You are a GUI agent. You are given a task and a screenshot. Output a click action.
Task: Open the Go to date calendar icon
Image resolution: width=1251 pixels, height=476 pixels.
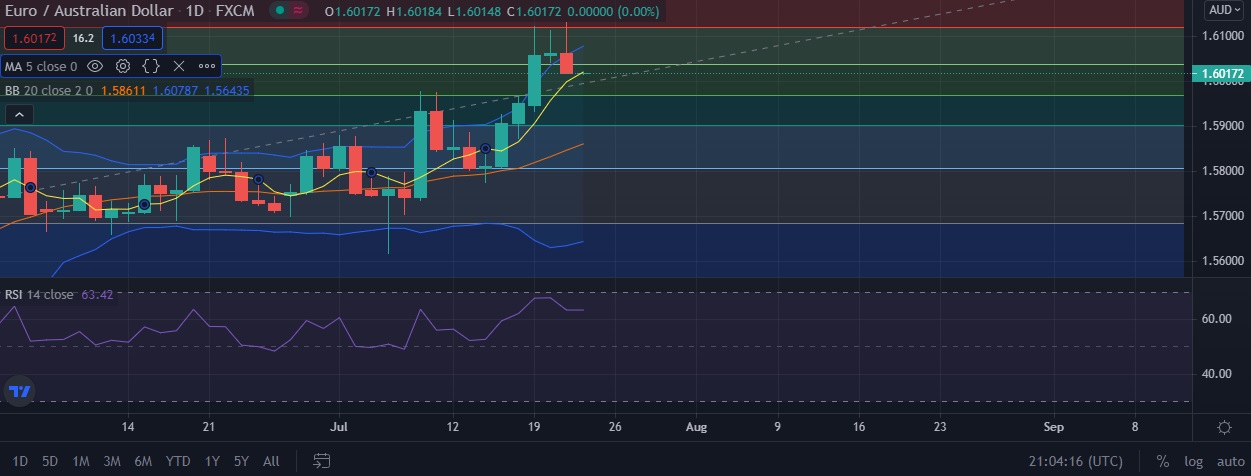322,461
